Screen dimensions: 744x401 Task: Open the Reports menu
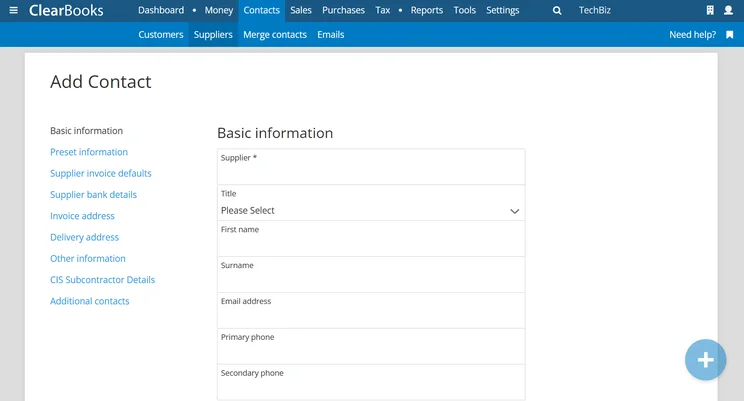[x=427, y=10]
